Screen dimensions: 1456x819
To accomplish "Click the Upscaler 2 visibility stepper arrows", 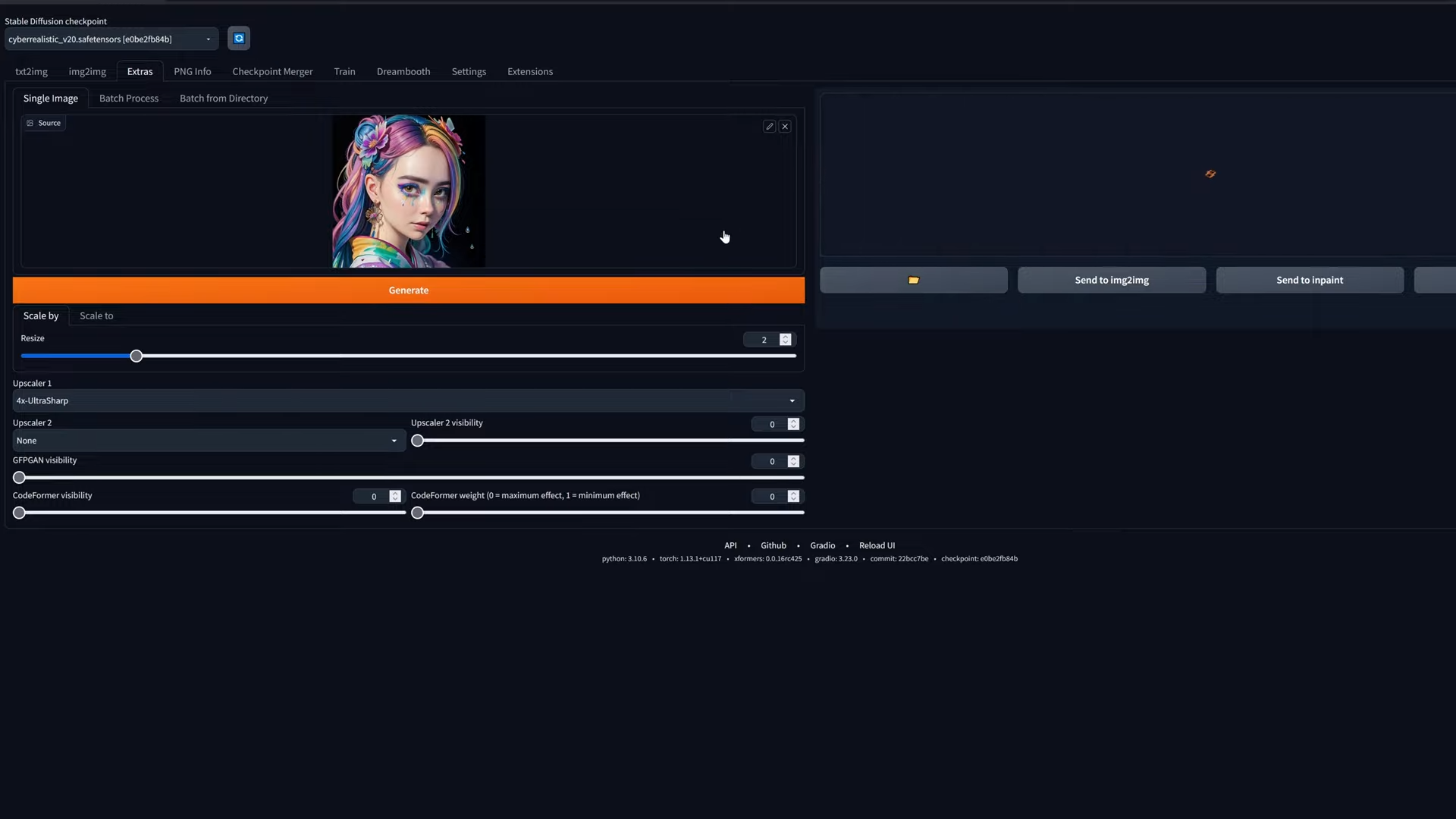I will (793, 425).
